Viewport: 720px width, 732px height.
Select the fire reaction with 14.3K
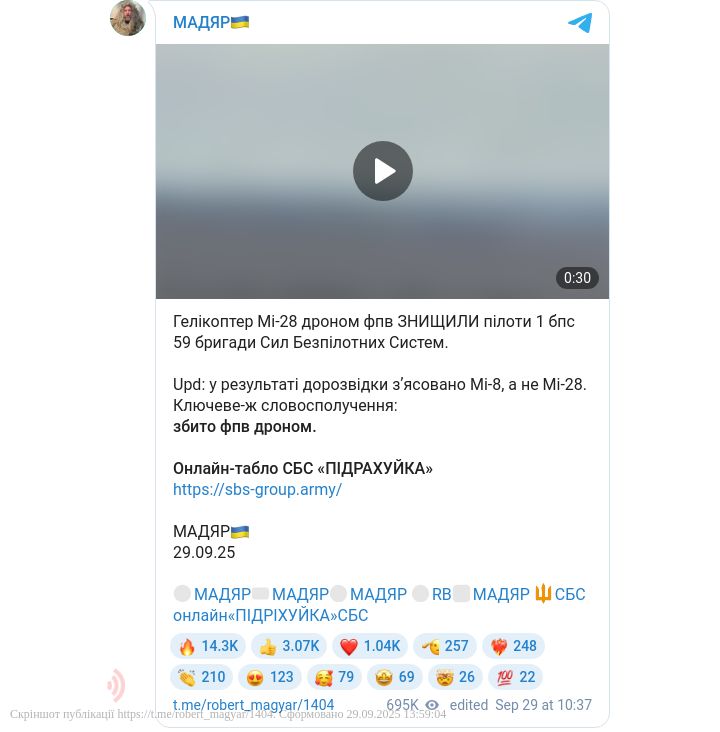[x=208, y=646]
